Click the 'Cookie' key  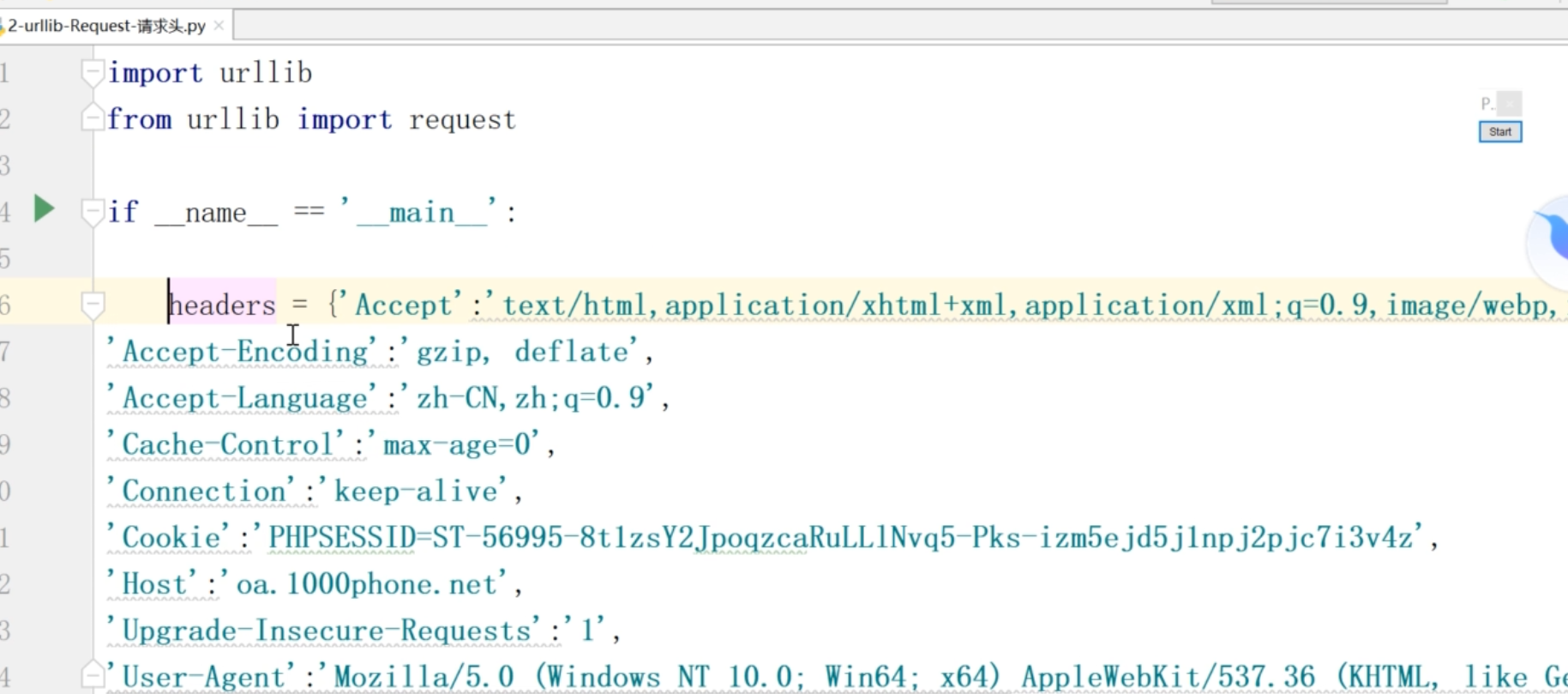pyautogui.click(x=169, y=537)
